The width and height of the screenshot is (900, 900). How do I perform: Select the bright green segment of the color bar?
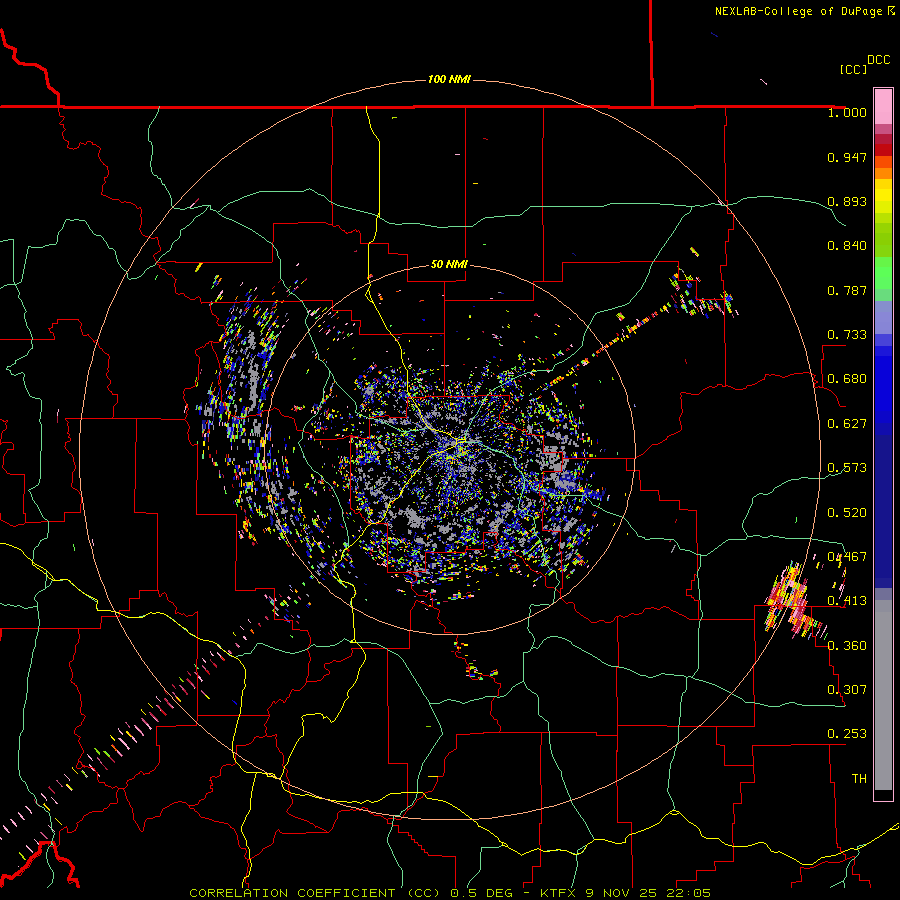883,273
